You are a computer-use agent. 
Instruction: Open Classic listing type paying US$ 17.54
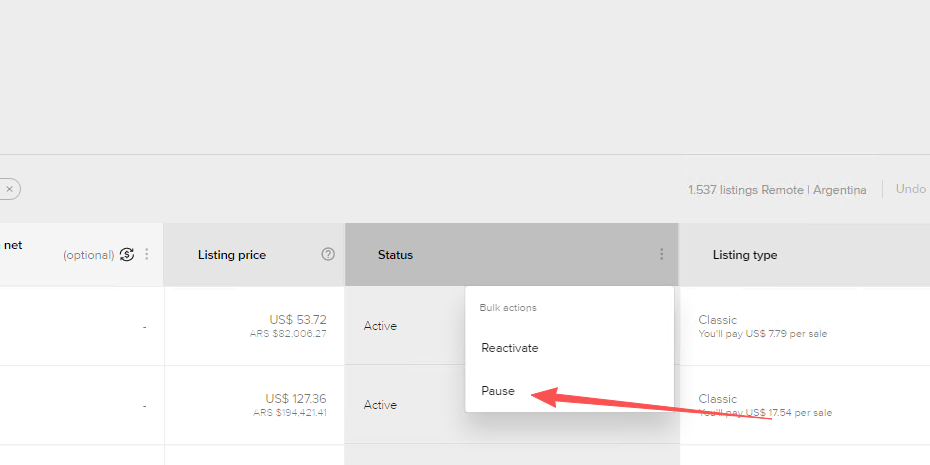[x=718, y=399]
